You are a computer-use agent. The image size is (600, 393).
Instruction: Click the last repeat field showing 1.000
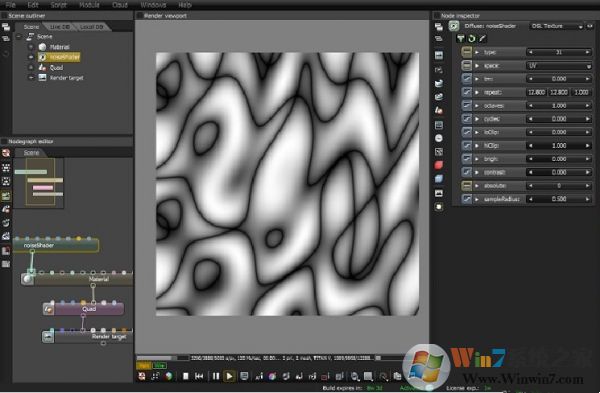(581, 92)
